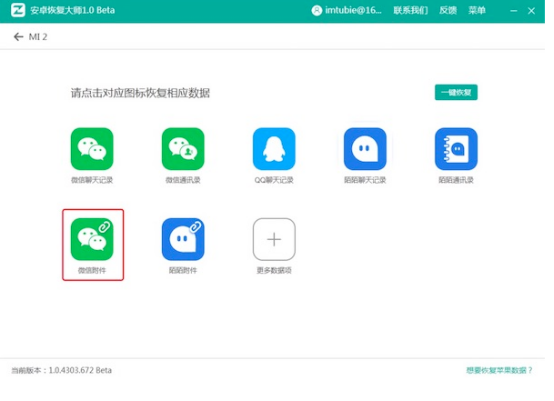
Task: Click the plus icon for more data items
Action: [x=274, y=239]
